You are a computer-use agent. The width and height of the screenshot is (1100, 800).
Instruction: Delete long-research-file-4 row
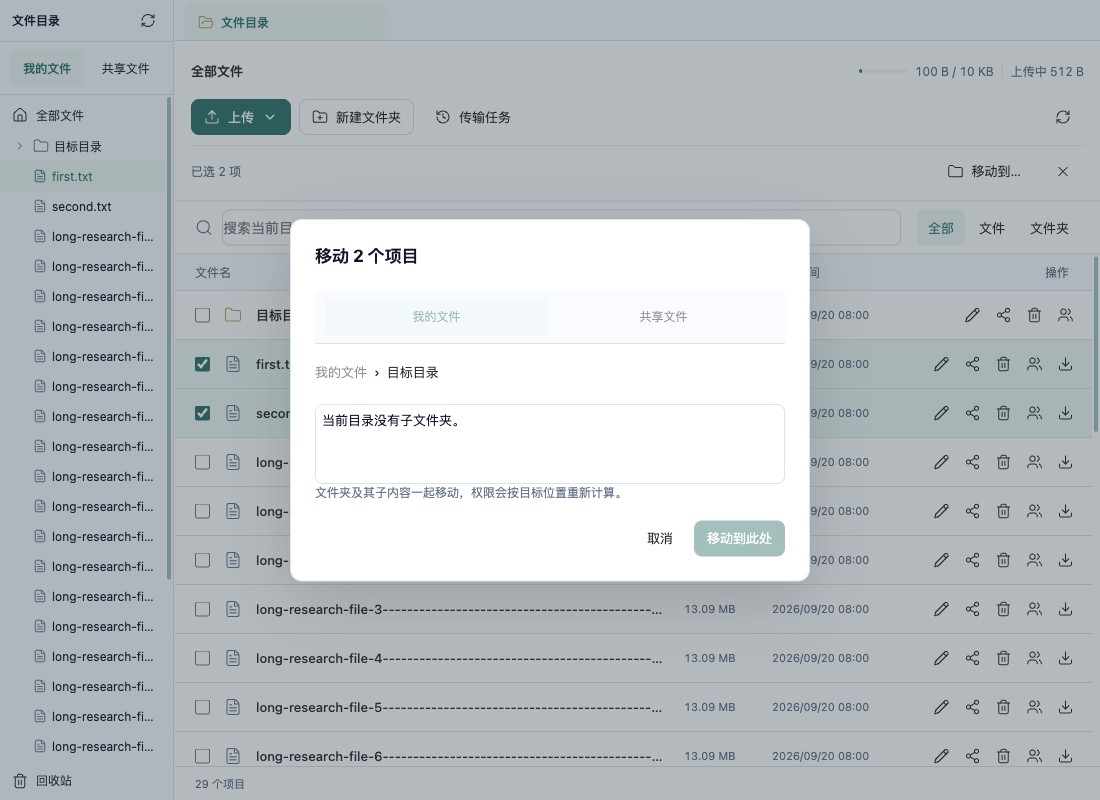pos(1003,658)
